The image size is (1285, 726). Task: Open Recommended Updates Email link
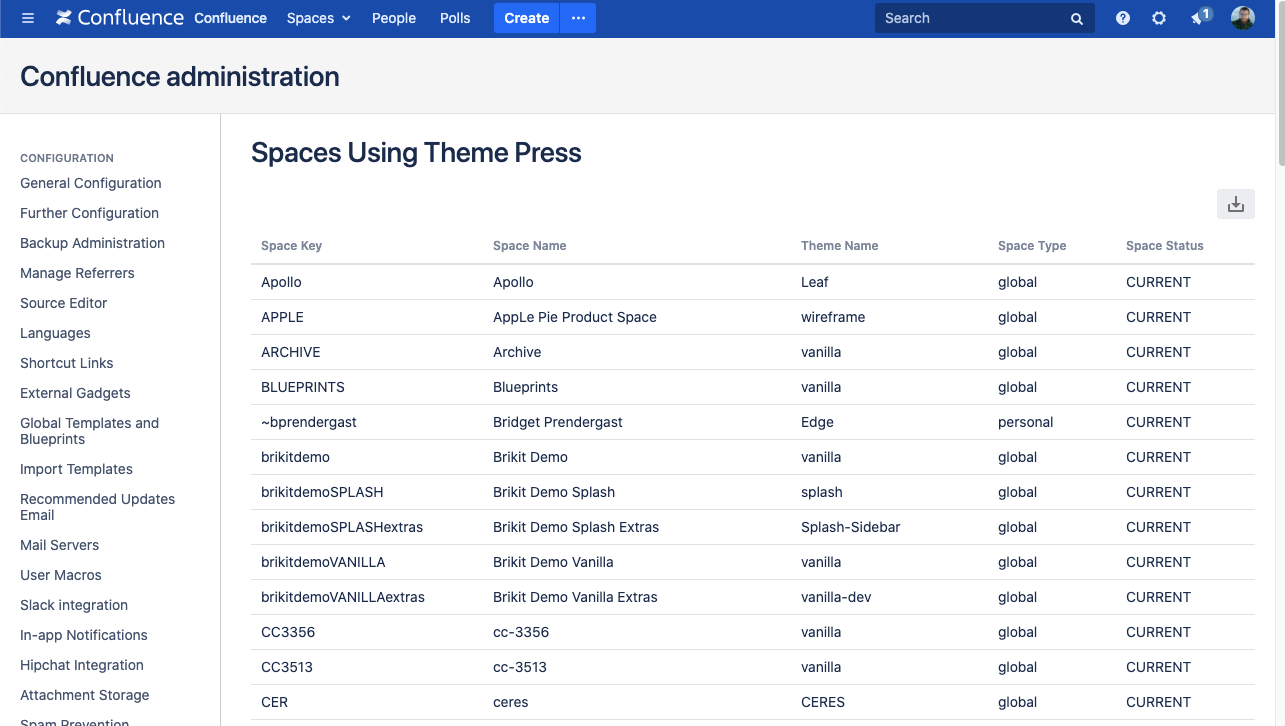point(98,507)
